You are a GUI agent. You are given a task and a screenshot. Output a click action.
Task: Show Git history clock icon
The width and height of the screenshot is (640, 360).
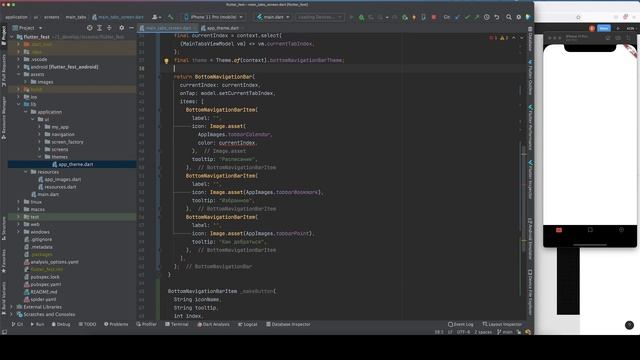pyautogui.click(x=487, y=17)
